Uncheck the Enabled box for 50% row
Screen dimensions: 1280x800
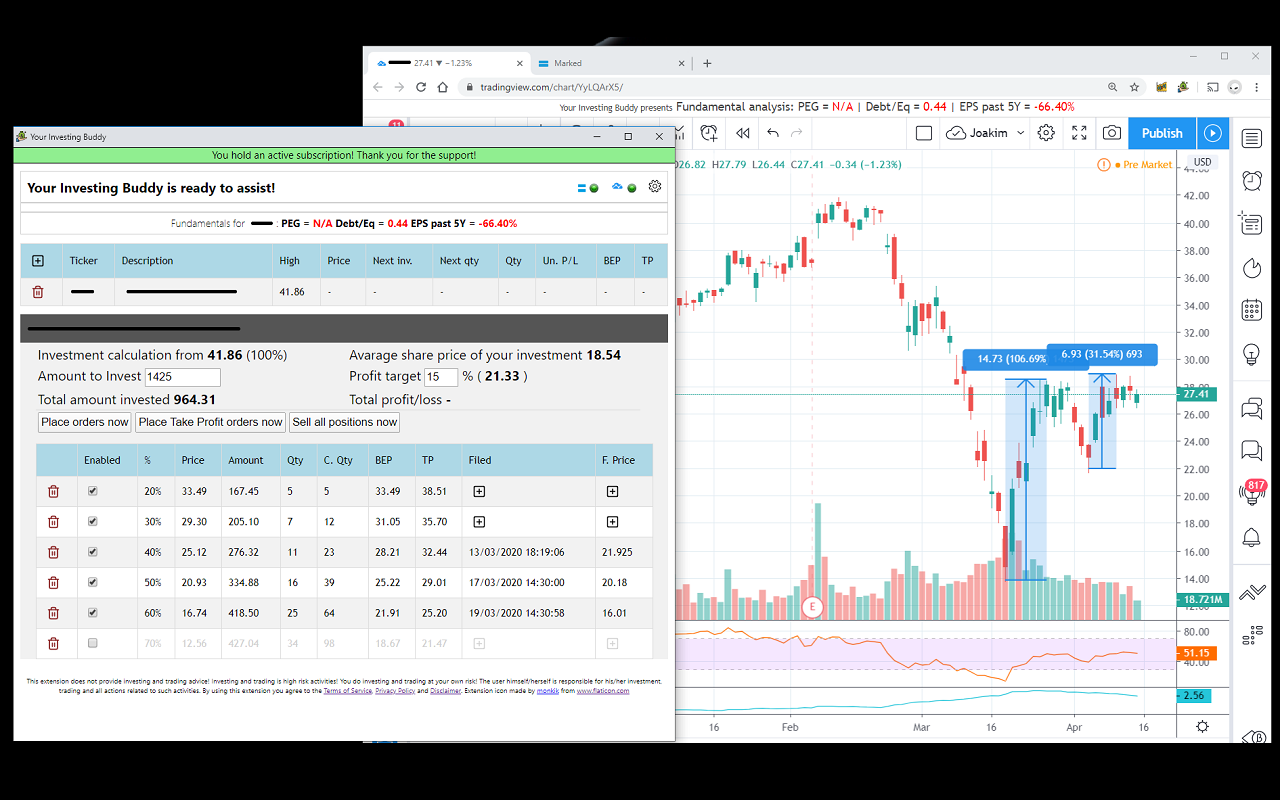pos(93,582)
